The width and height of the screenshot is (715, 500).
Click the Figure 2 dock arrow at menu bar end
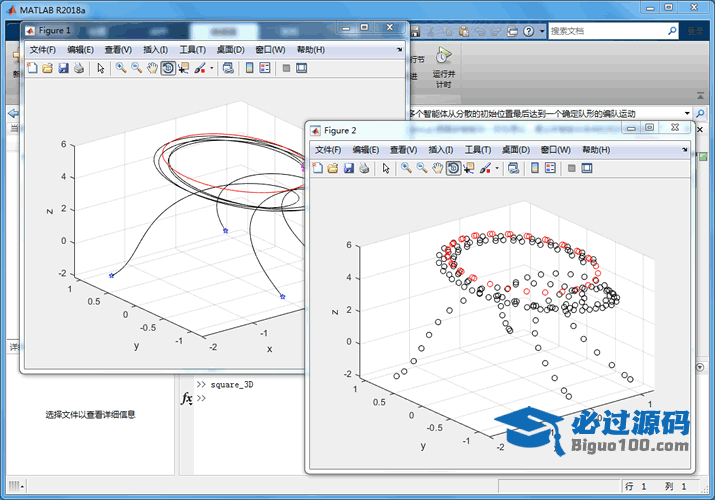684,149
